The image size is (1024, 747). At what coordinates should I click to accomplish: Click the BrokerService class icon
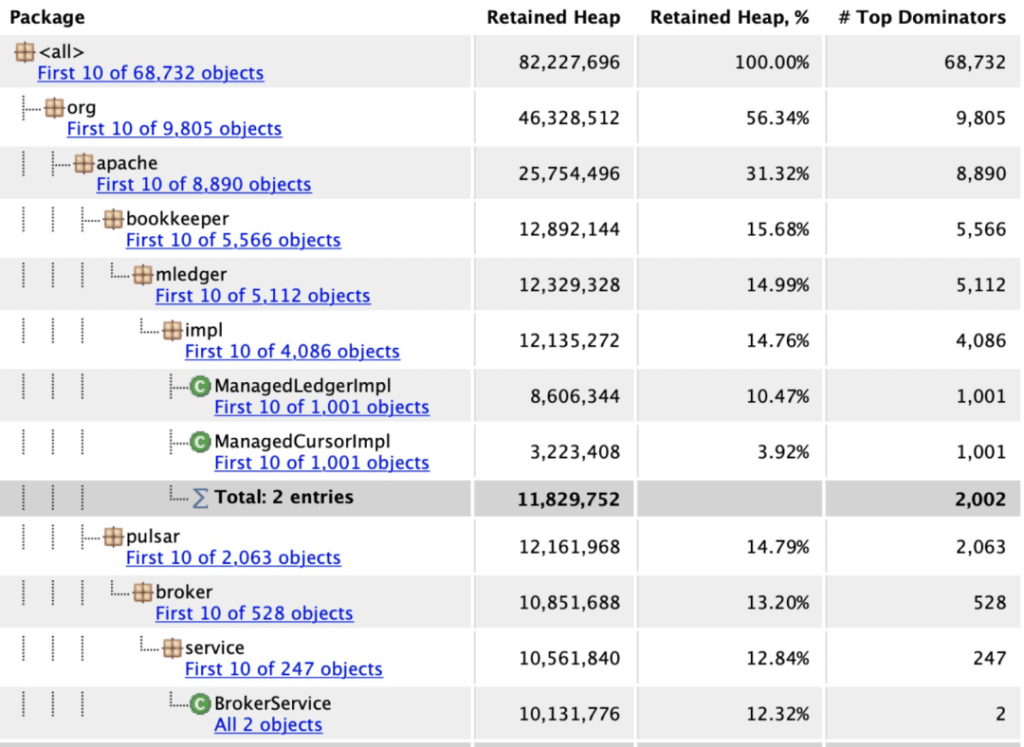point(200,703)
